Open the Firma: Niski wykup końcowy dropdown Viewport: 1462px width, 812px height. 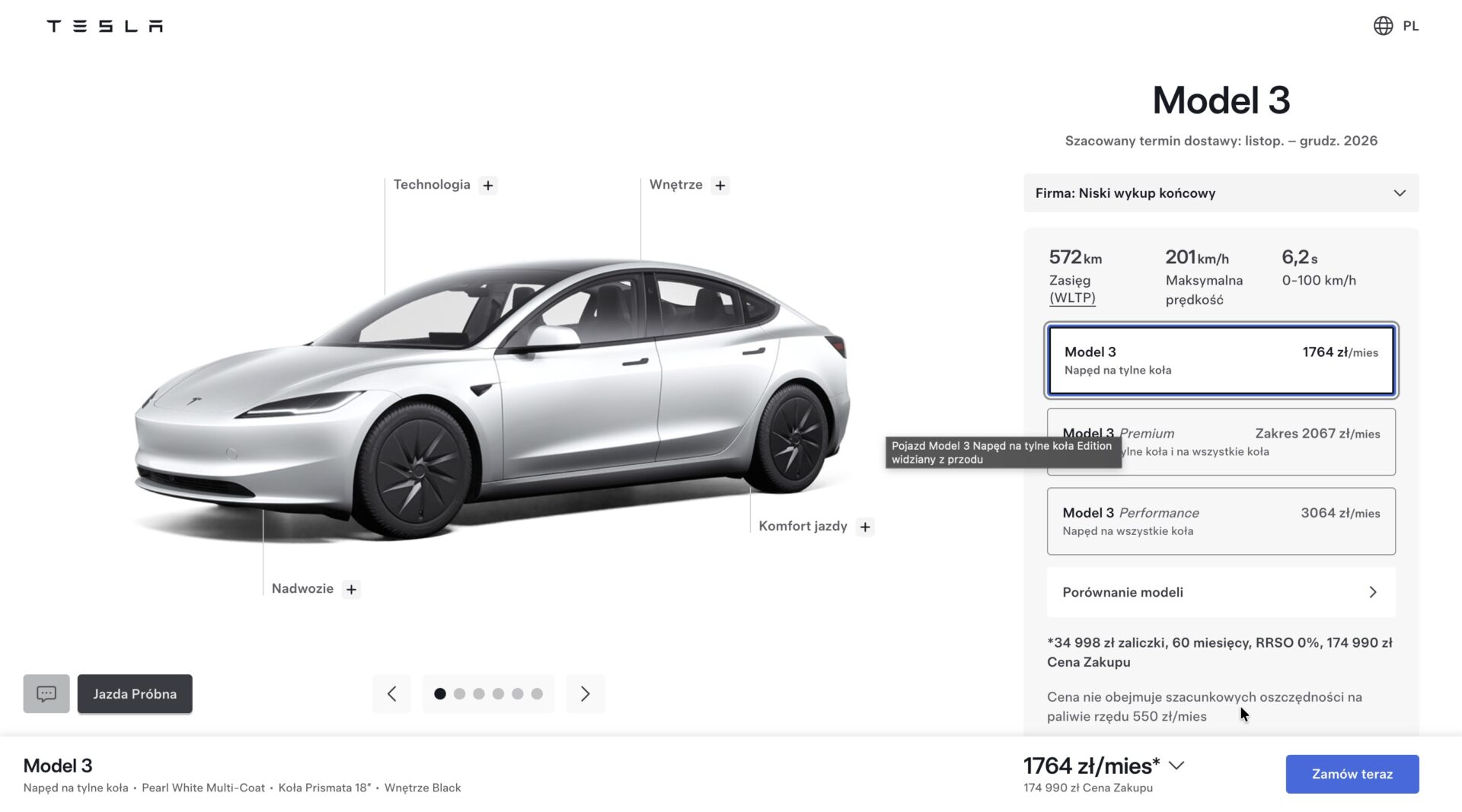pyautogui.click(x=1221, y=193)
